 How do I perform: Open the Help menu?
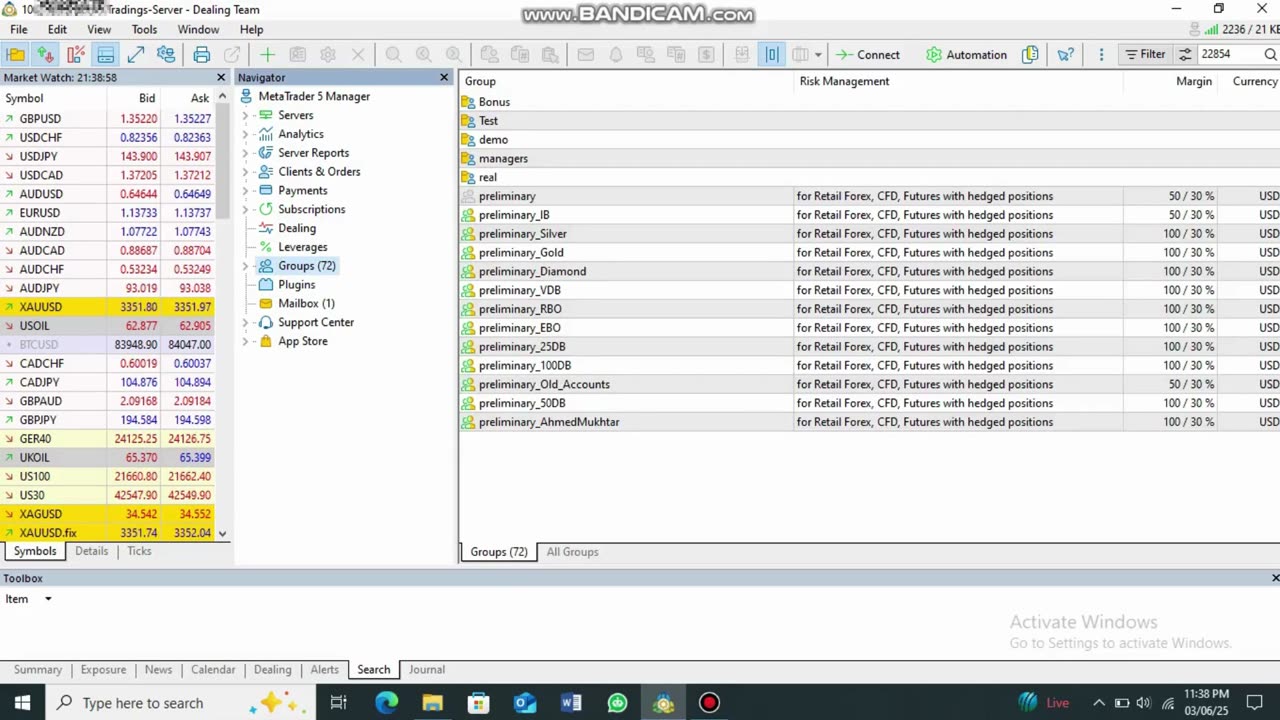click(251, 30)
